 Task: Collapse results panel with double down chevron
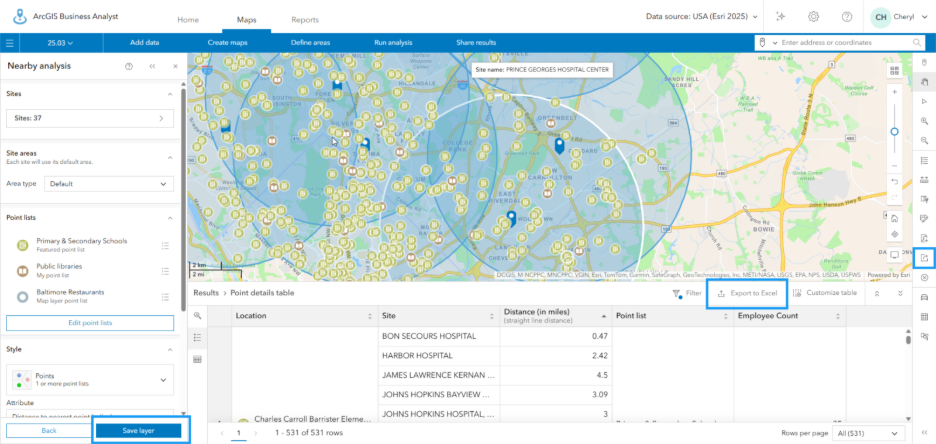point(900,294)
